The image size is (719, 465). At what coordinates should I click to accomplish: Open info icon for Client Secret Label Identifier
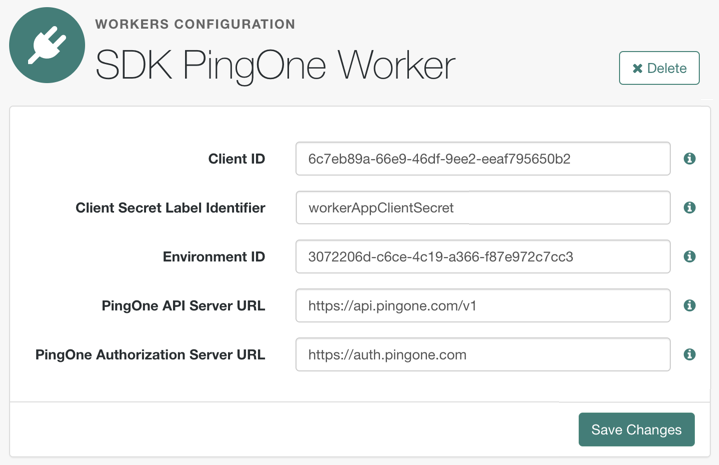tap(689, 208)
